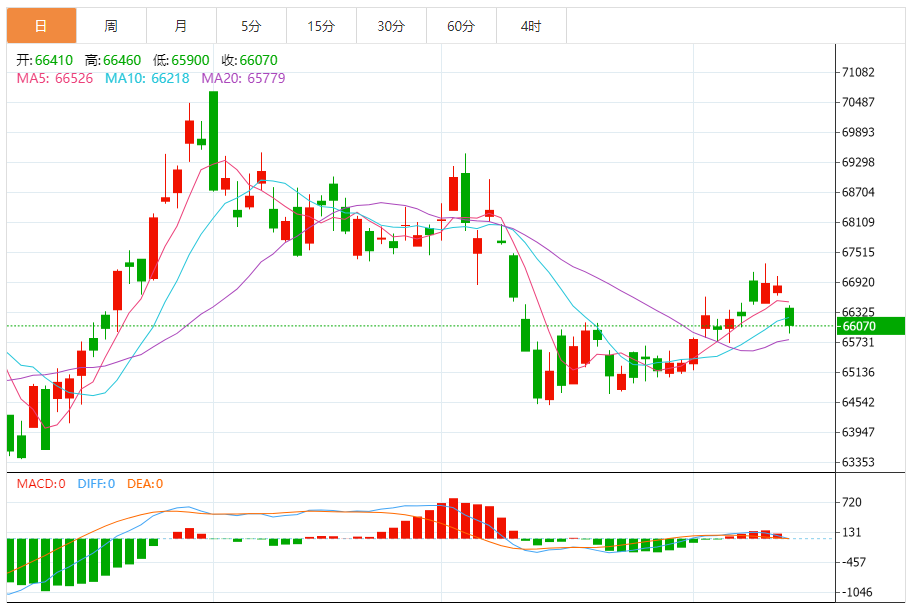Click the -457 MACD axis label
Viewport: 912px width, 603px height.
pos(853,562)
